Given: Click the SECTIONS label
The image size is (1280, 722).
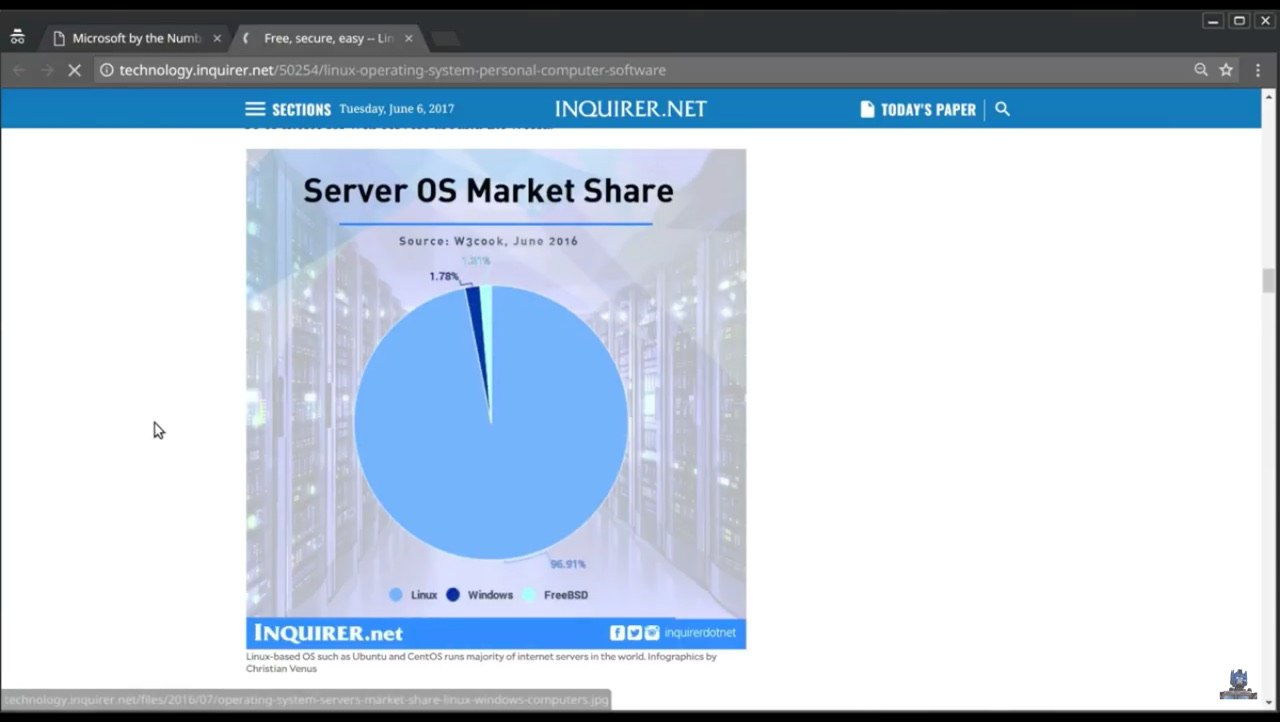Looking at the screenshot, I should [301, 109].
